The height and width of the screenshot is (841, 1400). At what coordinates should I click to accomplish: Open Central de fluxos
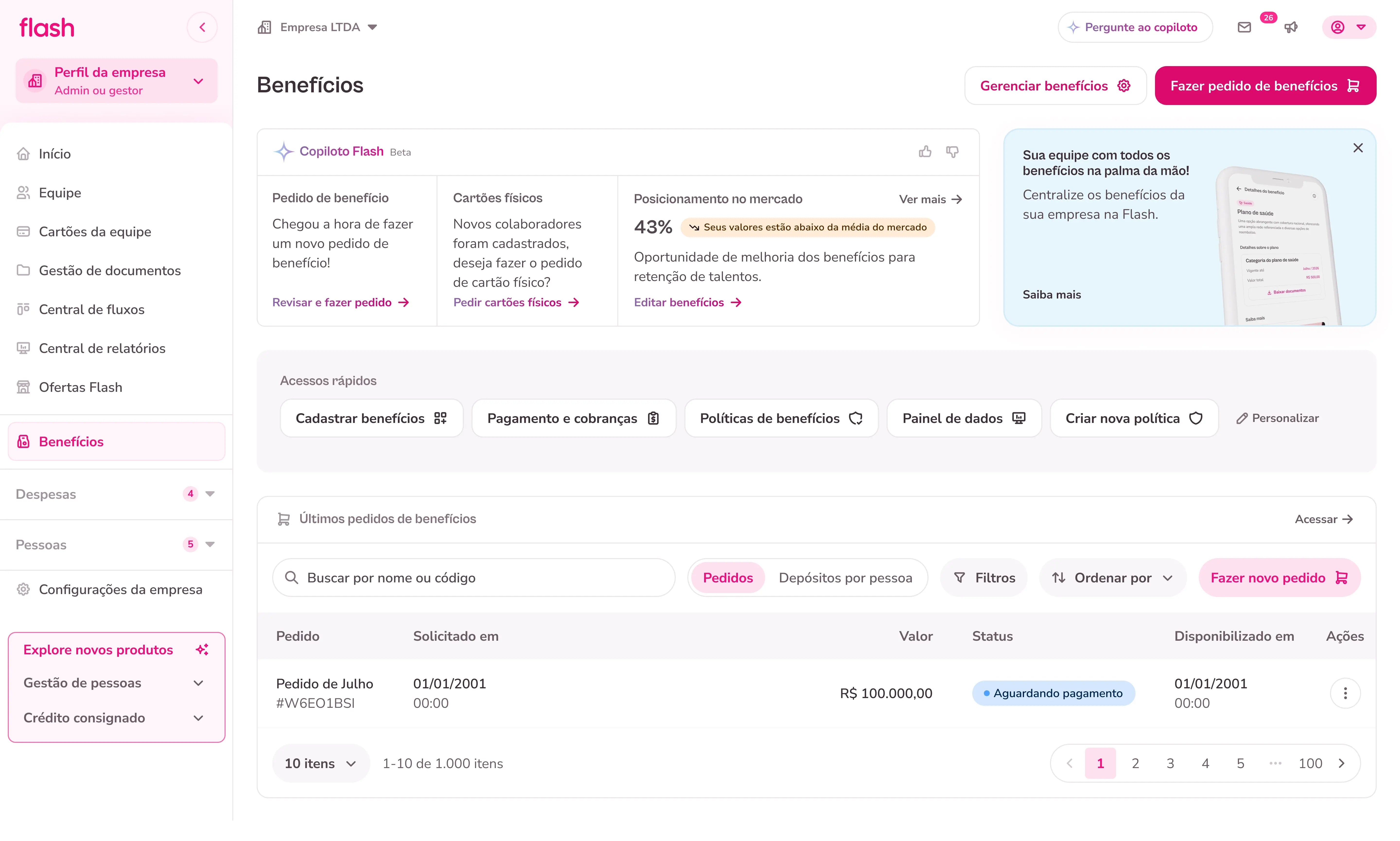coord(116,309)
